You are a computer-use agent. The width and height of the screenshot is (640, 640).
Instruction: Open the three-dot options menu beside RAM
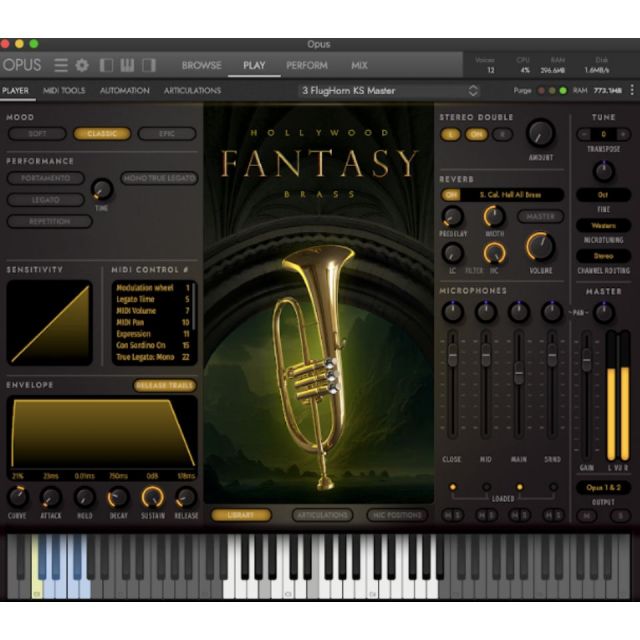[x=632, y=90]
